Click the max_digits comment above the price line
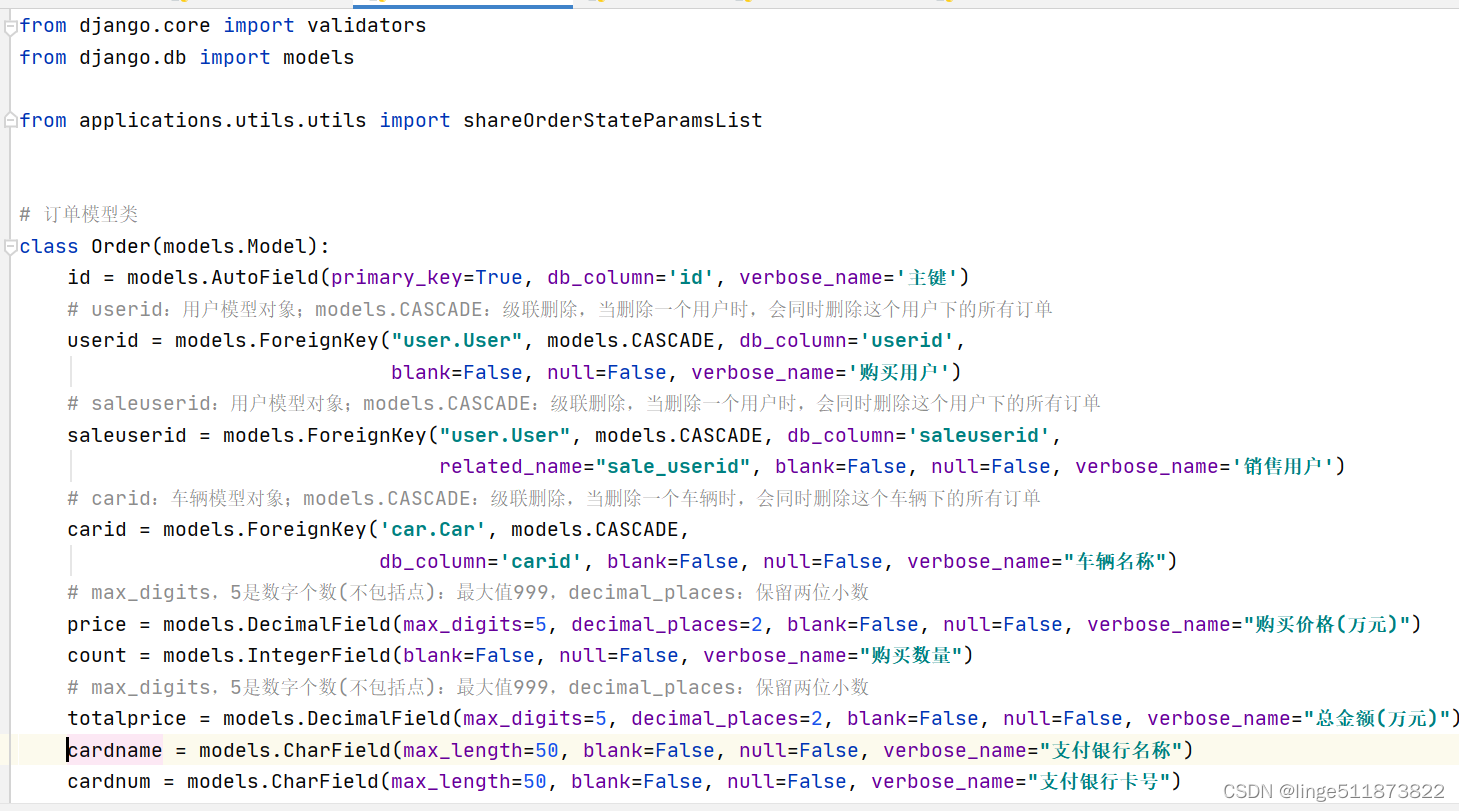 (x=468, y=593)
